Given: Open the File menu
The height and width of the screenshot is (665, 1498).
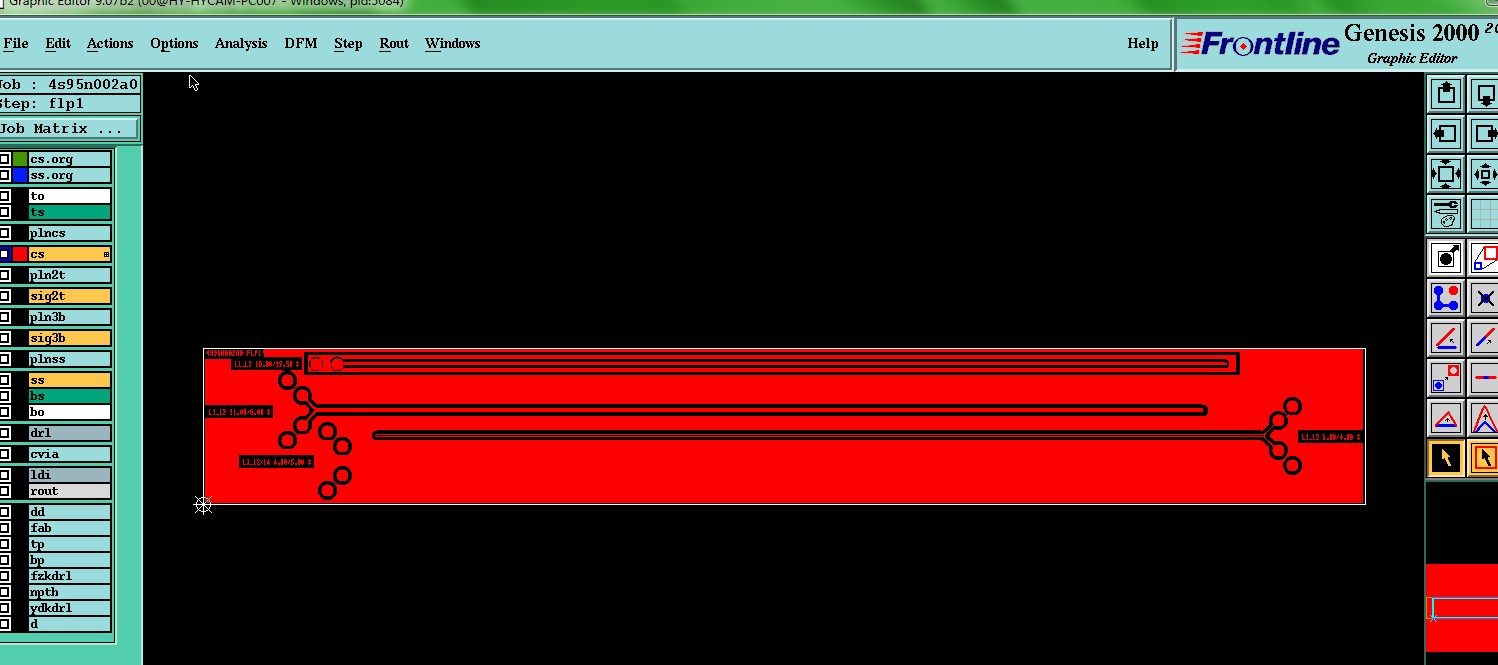Looking at the screenshot, I should [x=16, y=43].
